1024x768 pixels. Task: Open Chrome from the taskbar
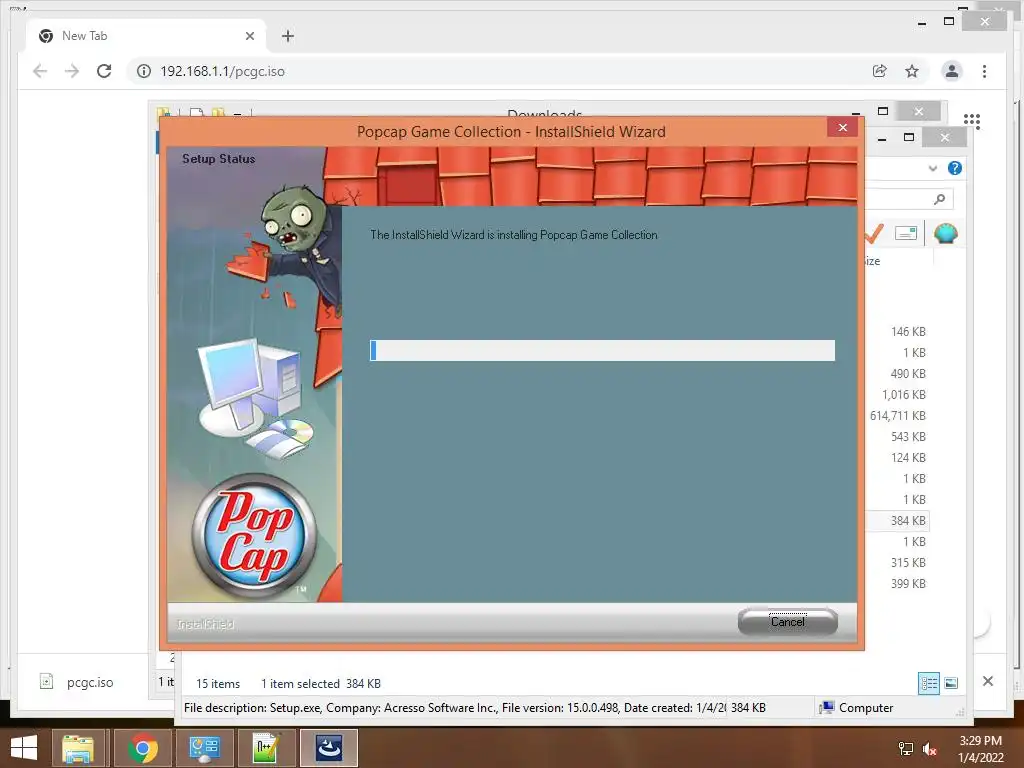142,748
